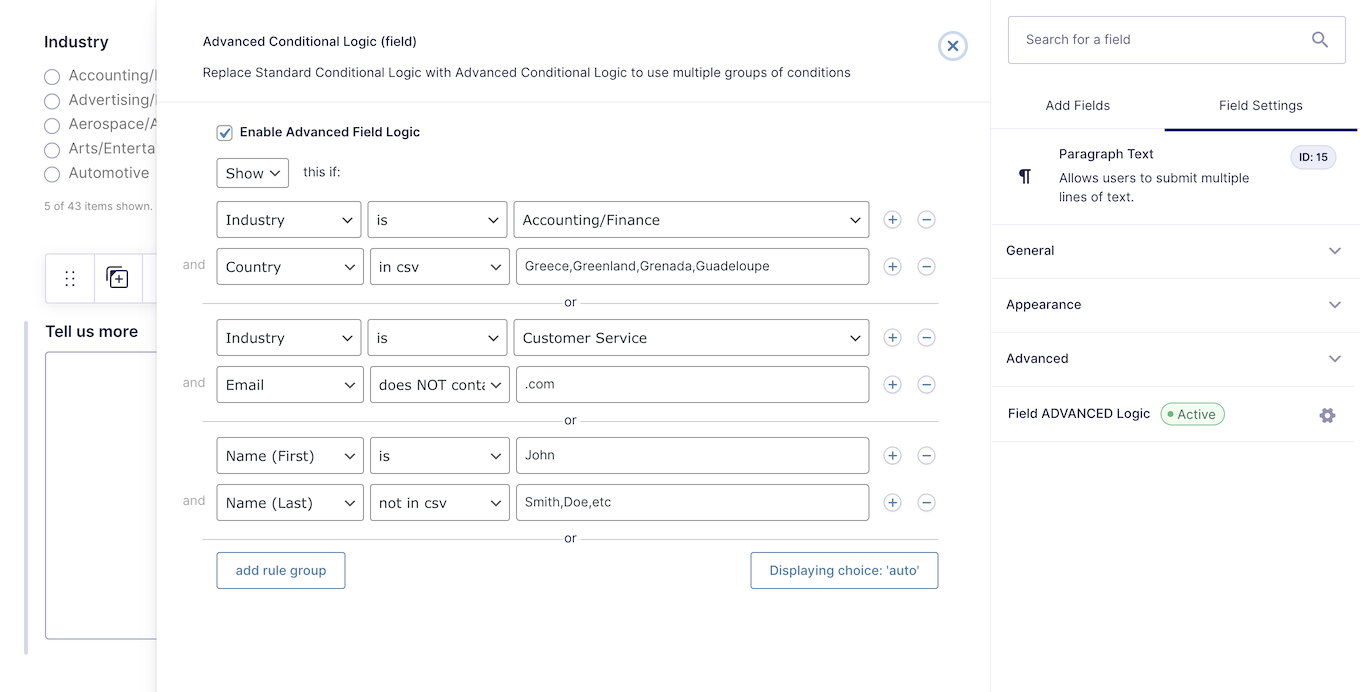Uncheck Enable Advanced Field Logic
Viewport: 1360px width, 692px height.
225,132
